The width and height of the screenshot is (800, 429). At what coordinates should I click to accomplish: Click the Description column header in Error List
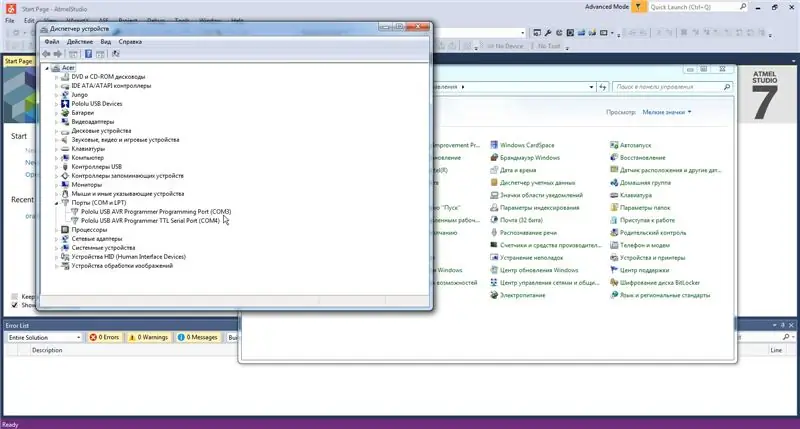[x=47, y=350]
